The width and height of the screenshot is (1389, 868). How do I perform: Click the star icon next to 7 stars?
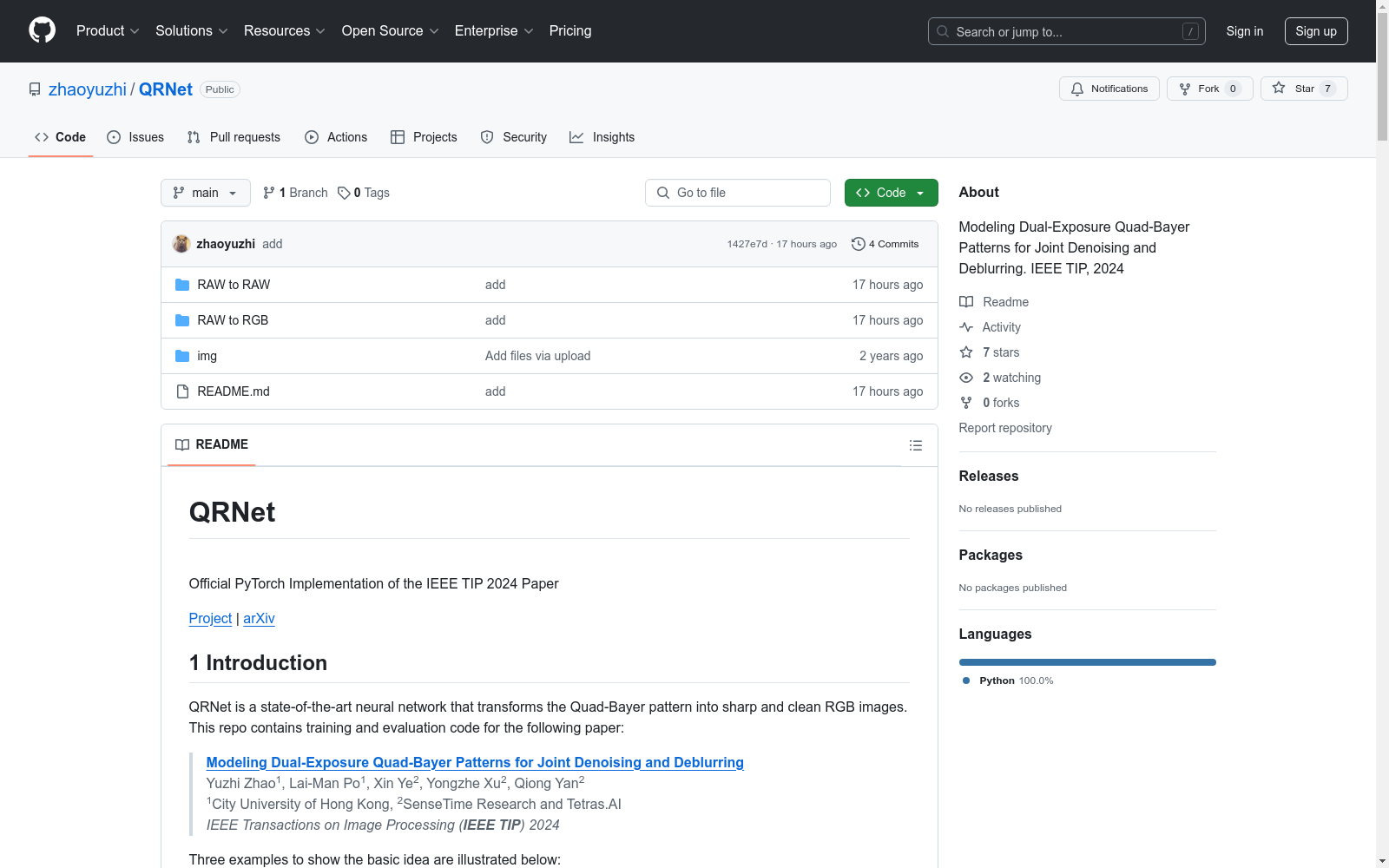(966, 352)
